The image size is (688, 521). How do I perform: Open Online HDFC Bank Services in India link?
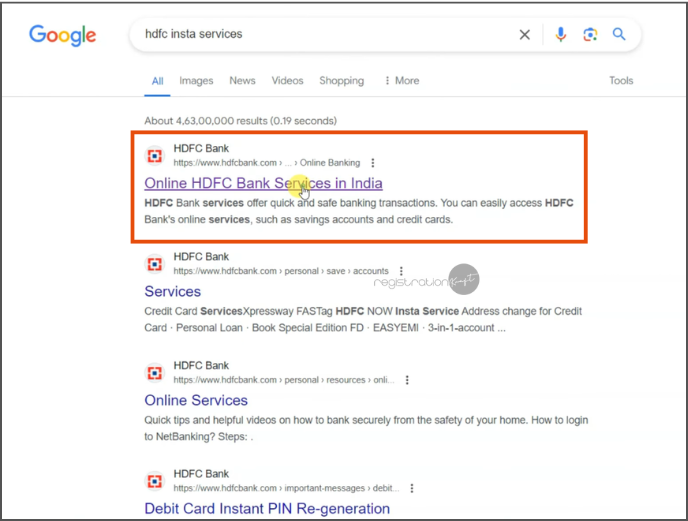[263, 183]
